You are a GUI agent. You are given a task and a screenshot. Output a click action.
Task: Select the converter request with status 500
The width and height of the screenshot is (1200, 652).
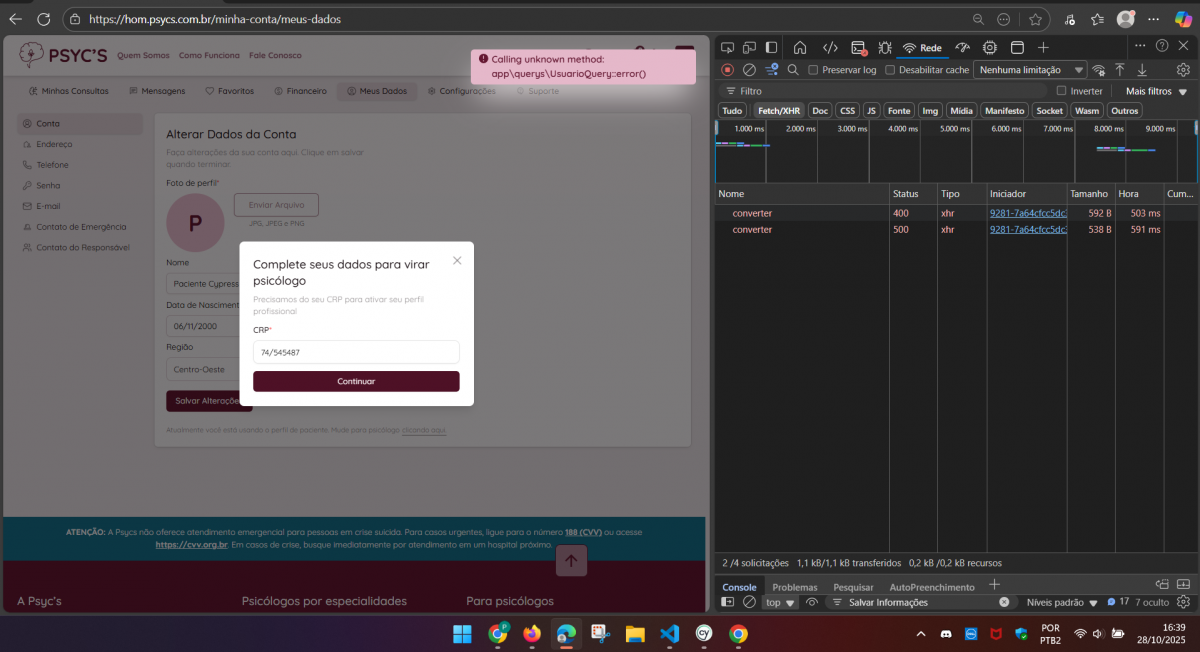[752, 230]
